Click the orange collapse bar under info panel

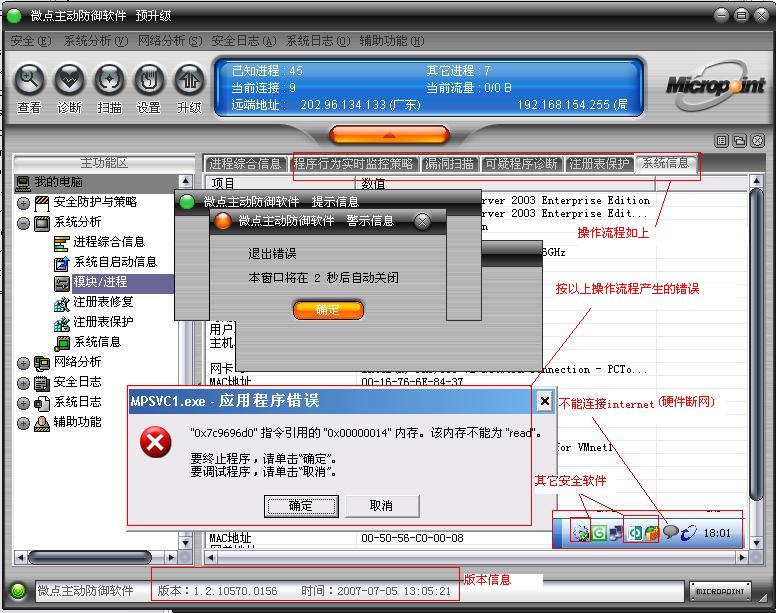389,135
